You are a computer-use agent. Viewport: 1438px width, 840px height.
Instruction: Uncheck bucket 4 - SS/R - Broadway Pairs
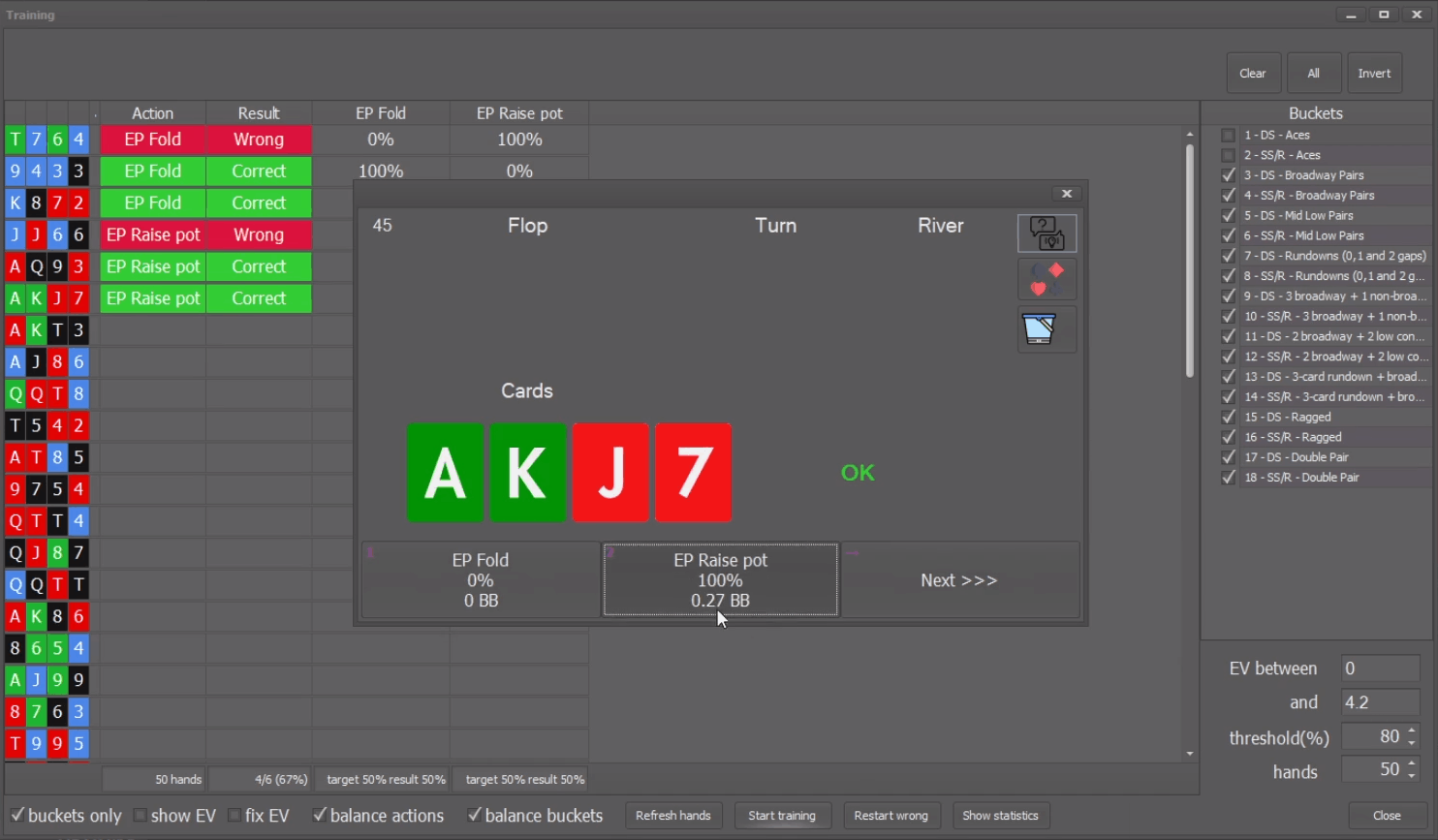click(x=1229, y=196)
